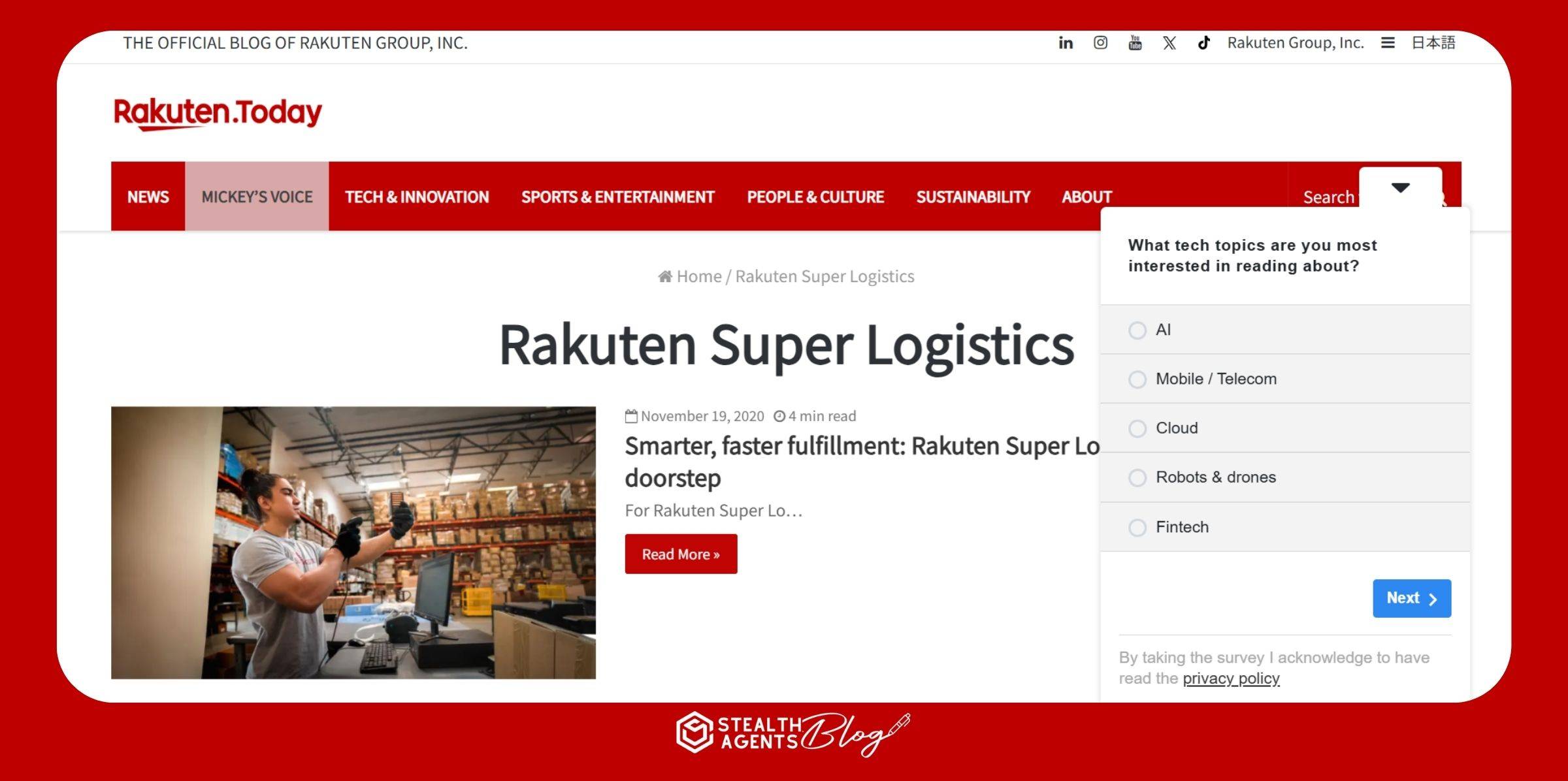Open the Instagram social icon
Viewport: 1568px width, 781px height.
(x=1100, y=43)
